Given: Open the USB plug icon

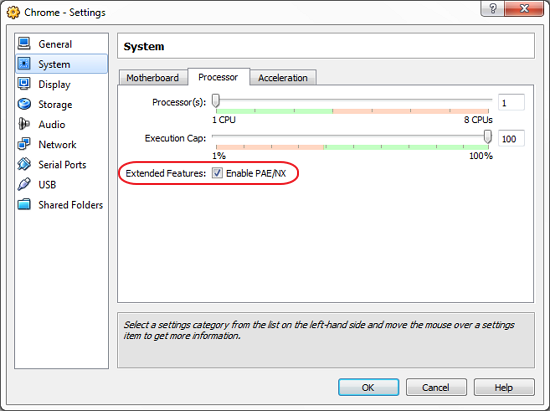Looking at the screenshot, I should pos(24,184).
